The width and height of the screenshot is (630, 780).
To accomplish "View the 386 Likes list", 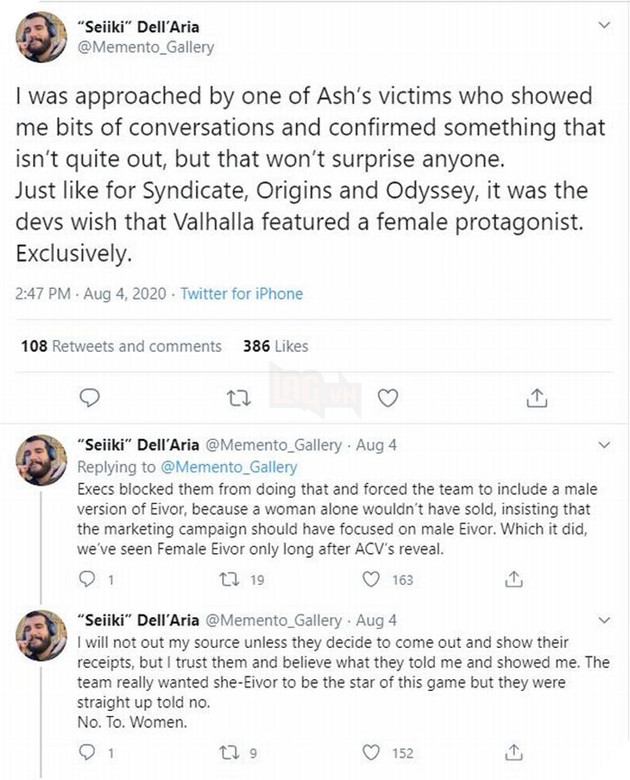I will pos(276,346).
